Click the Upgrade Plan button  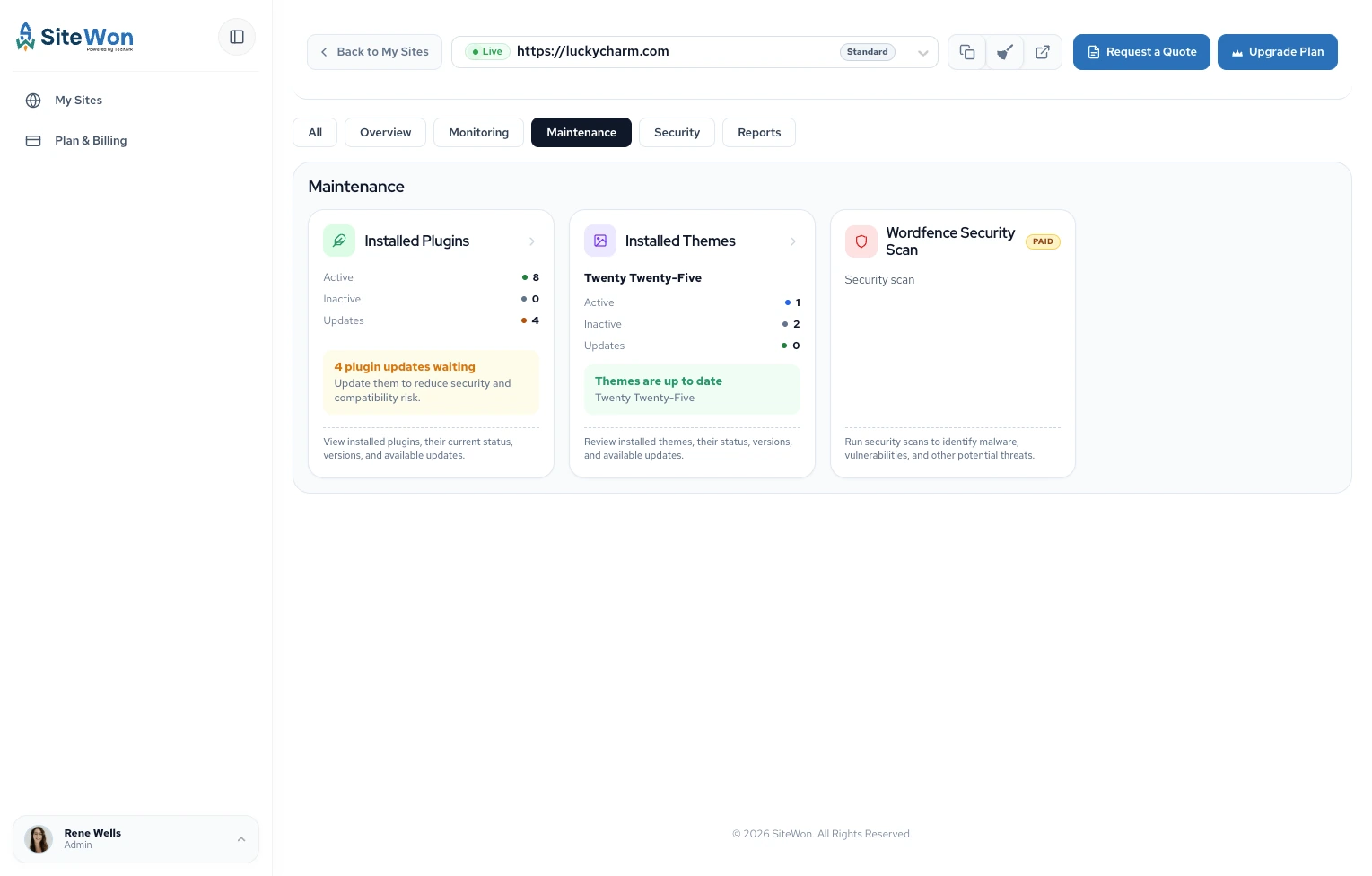(x=1278, y=52)
